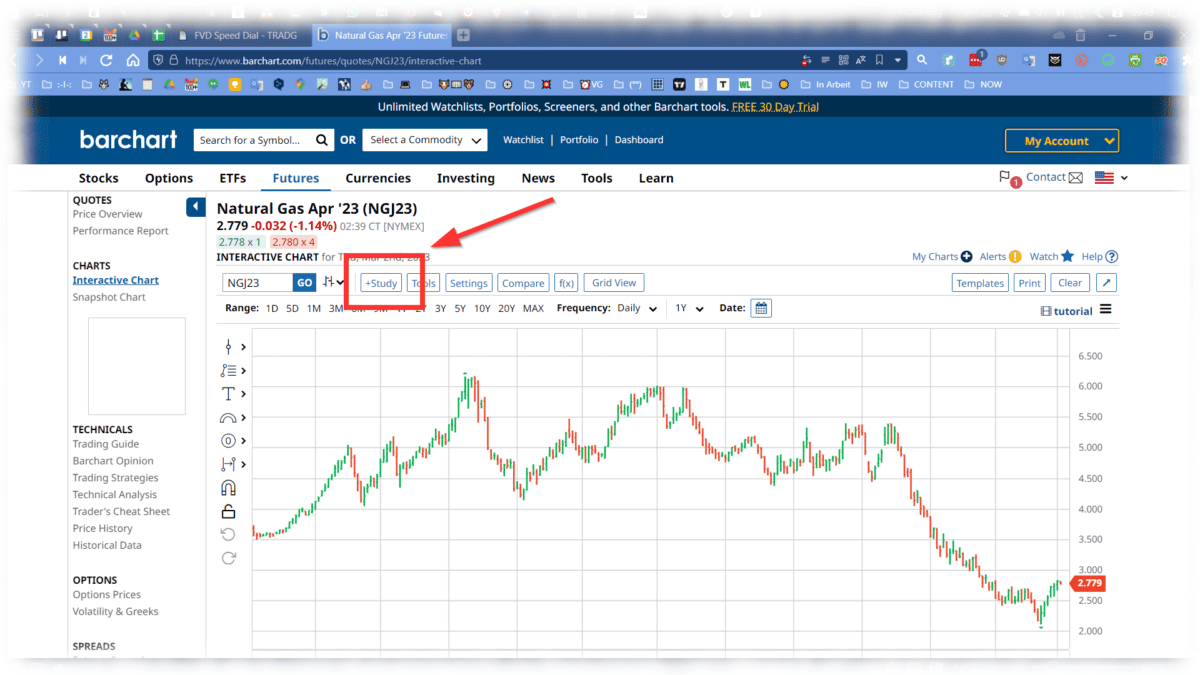1200x675 pixels.
Task: Select the arc drawing tool
Action: coord(228,418)
